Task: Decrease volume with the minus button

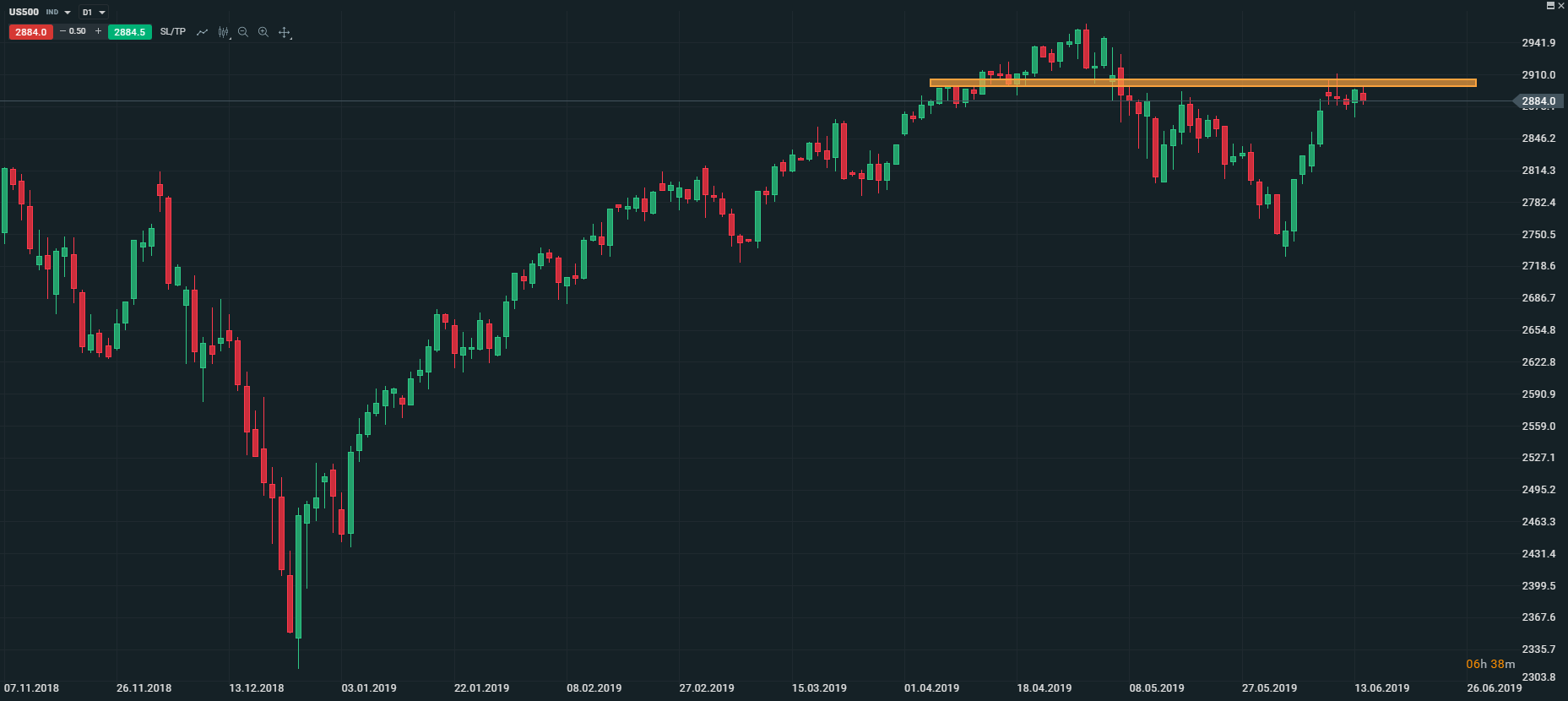Action: (x=62, y=31)
